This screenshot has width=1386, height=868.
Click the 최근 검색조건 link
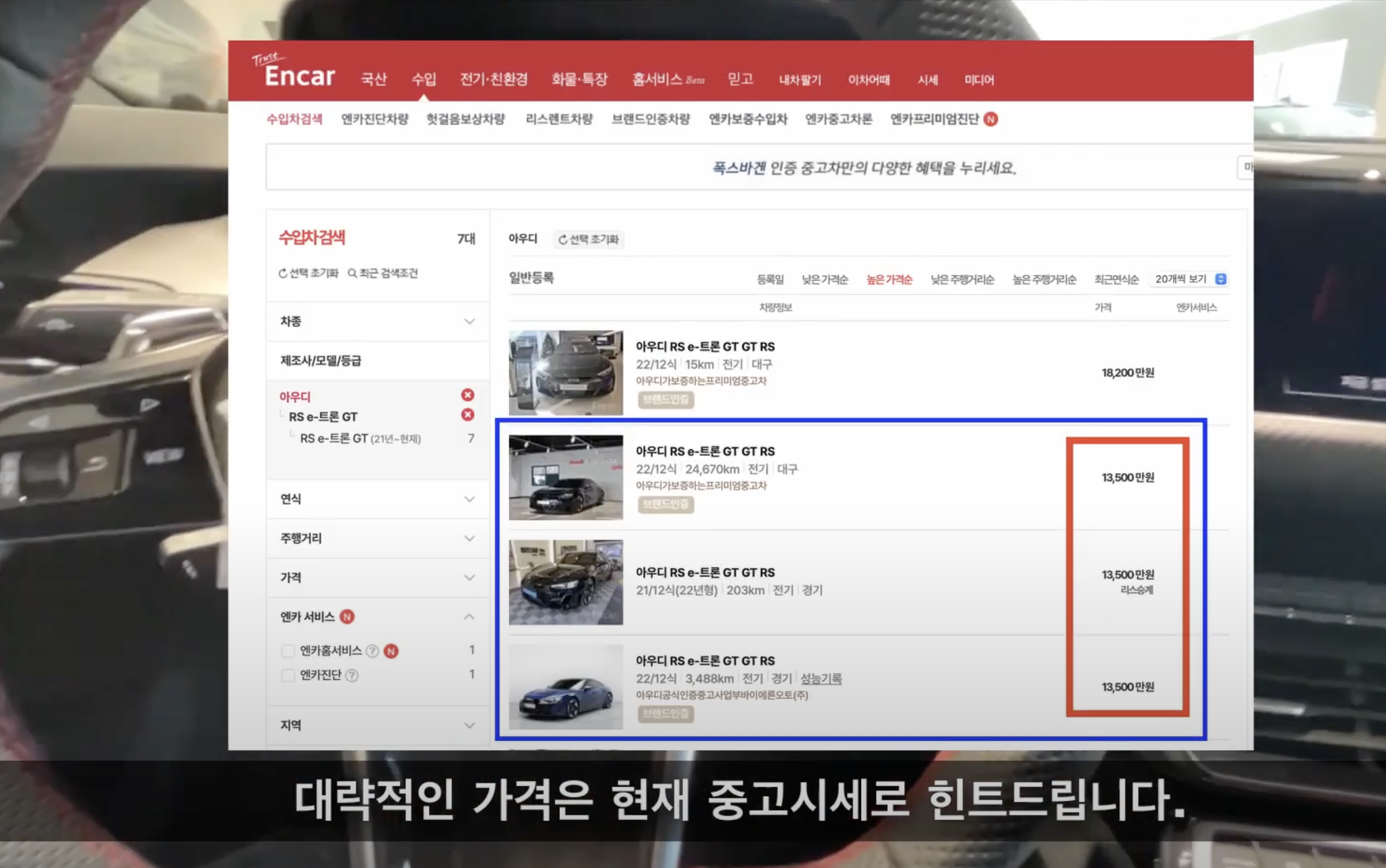tap(383, 273)
